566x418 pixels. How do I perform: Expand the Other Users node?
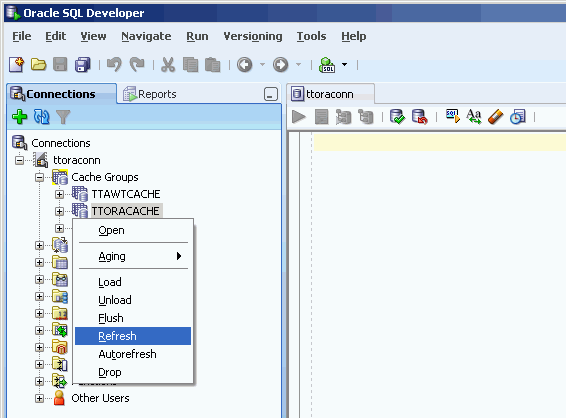tap(39, 398)
